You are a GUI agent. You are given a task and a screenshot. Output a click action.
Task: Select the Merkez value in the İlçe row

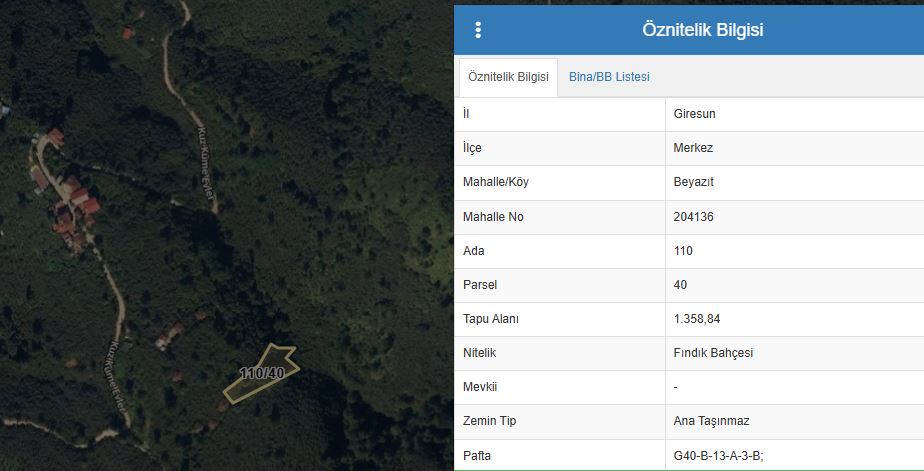(693, 148)
